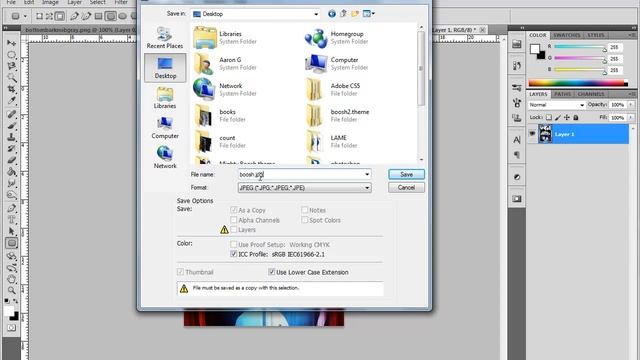Toggle Layers checkbox in save options
Image resolution: width=640 pixels, height=360 pixels.
click(x=233, y=230)
